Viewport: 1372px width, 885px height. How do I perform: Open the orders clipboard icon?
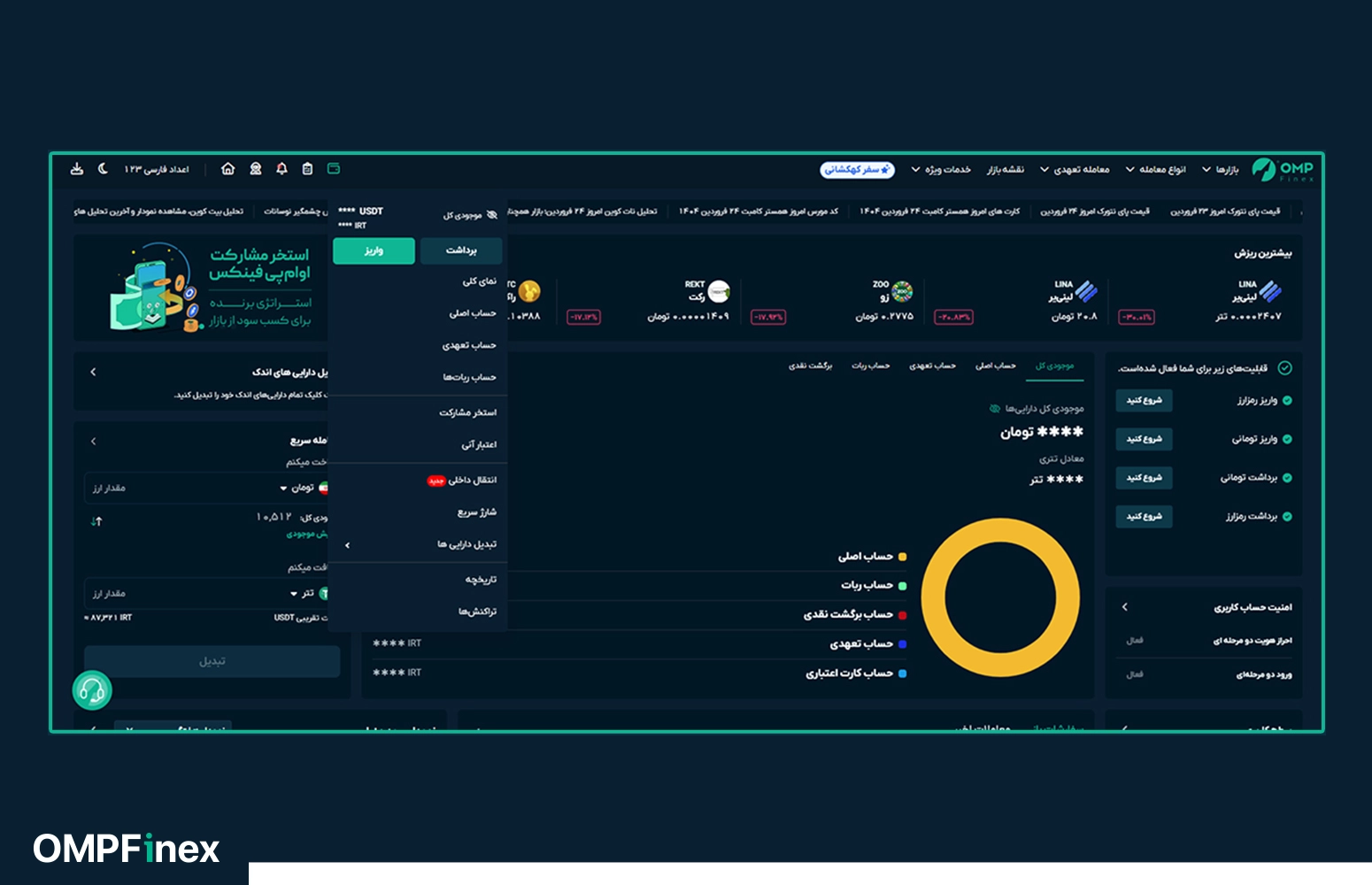(307, 168)
